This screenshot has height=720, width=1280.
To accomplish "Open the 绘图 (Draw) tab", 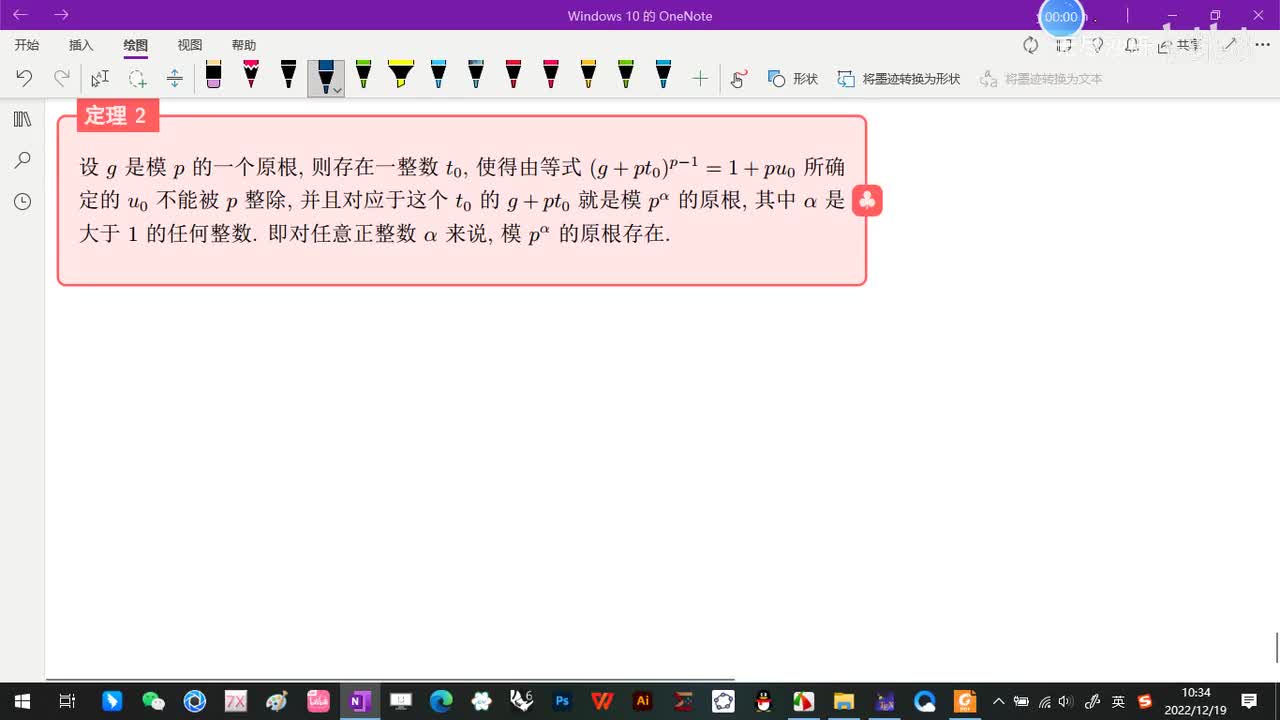I will (135, 45).
